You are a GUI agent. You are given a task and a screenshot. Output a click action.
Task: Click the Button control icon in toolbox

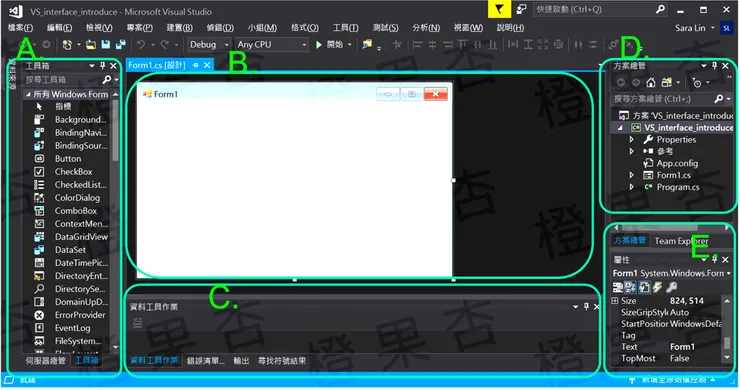point(39,159)
